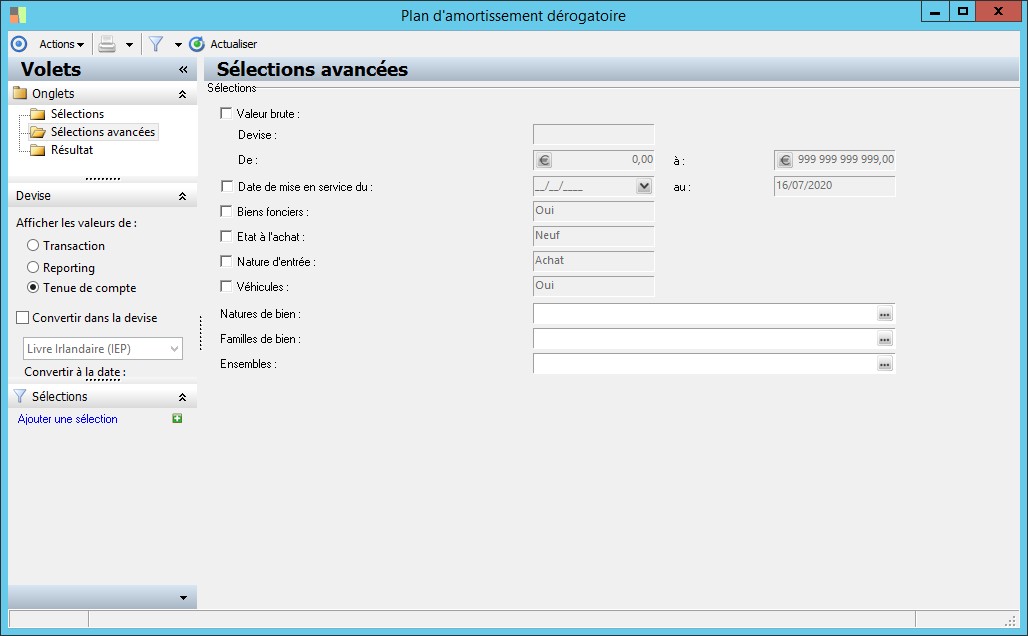Select the Tenue de compte radio button
Image resolution: width=1028 pixels, height=636 pixels.
pyautogui.click(x=33, y=287)
